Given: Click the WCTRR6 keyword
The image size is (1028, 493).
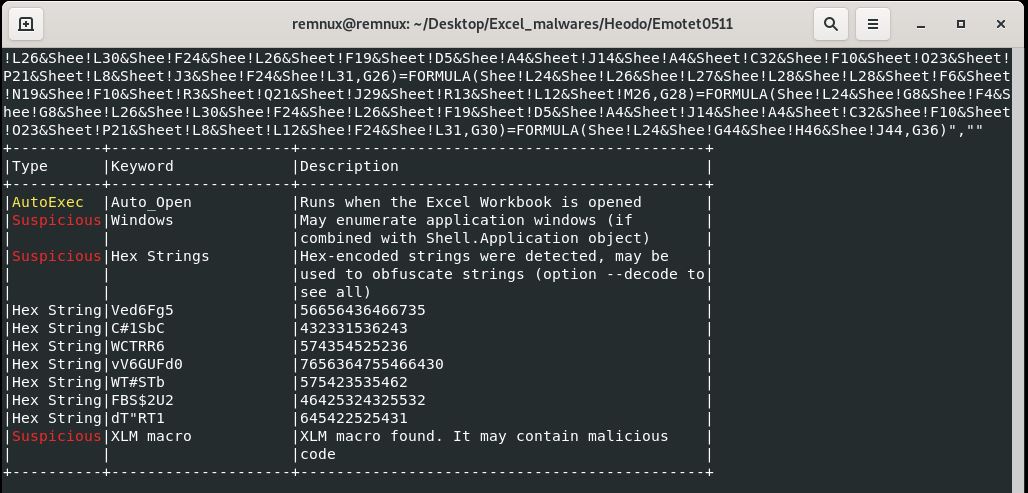Looking at the screenshot, I should pos(138,346).
